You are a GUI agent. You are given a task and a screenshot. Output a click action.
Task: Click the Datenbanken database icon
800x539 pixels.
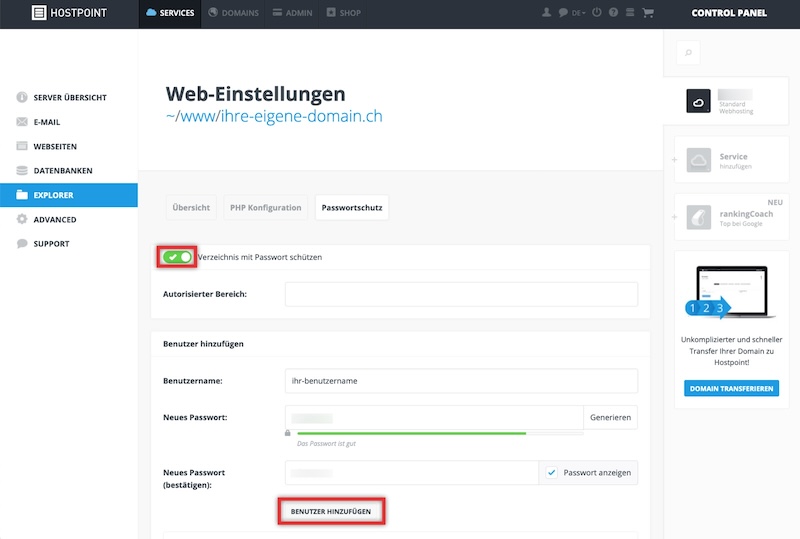(21, 170)
